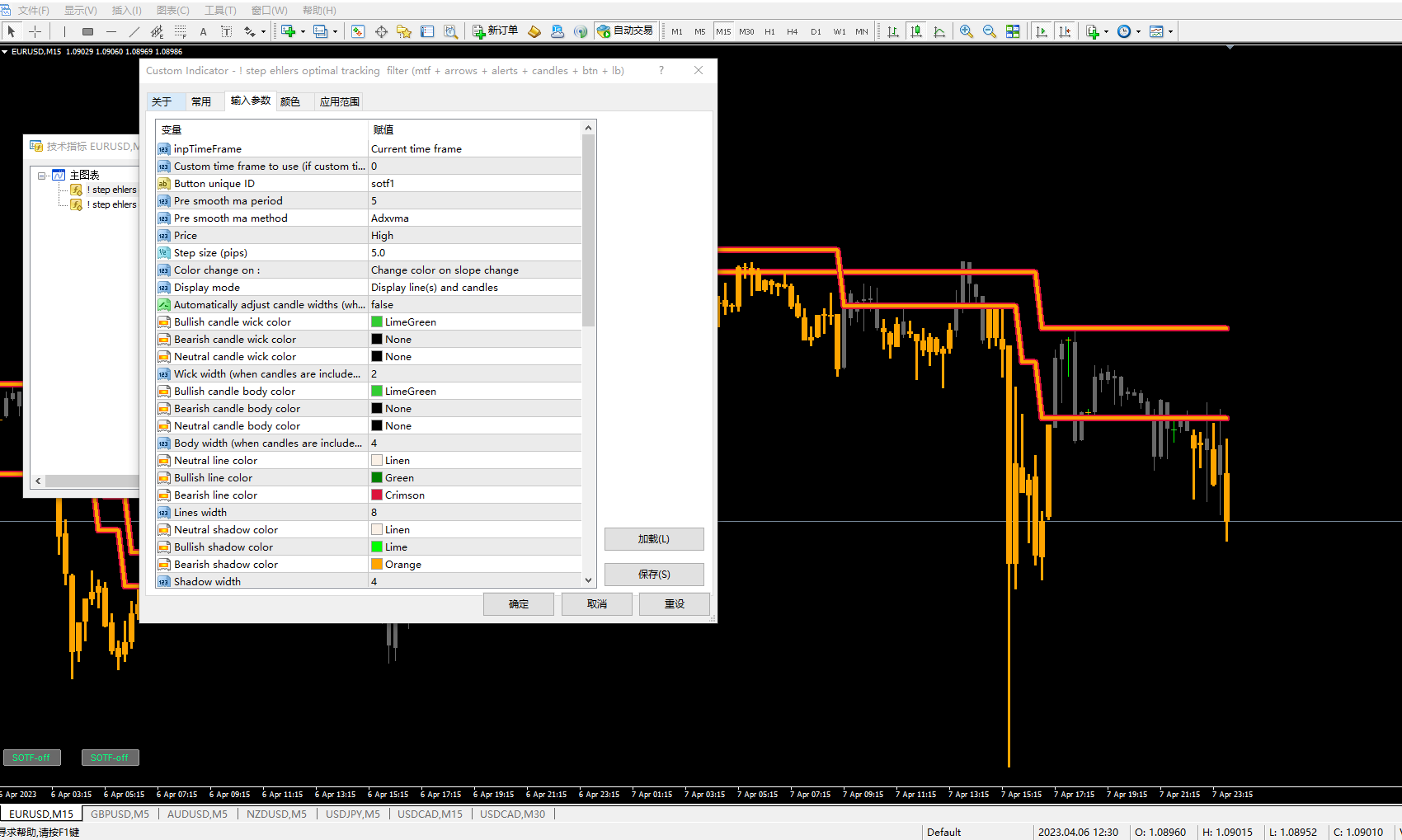Switch timeframe to M30
The height and width of the screenshot is (840, 1402).
(746, 31)
